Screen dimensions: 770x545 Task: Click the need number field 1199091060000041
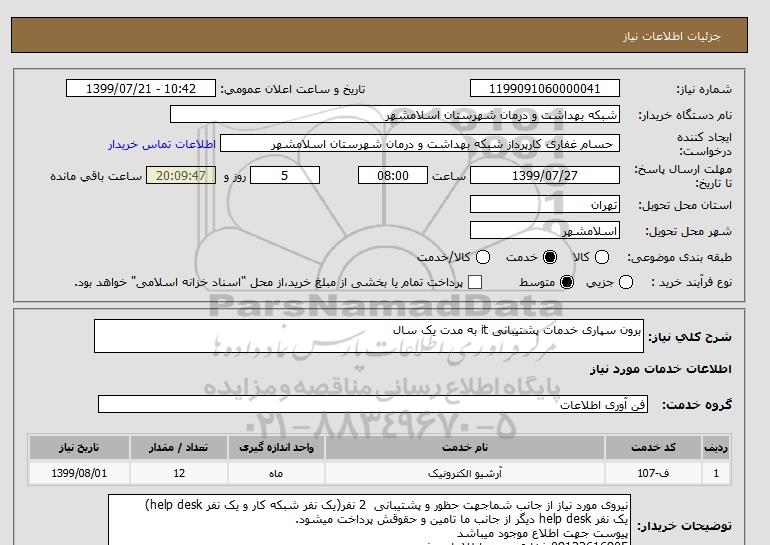(545, 88)
